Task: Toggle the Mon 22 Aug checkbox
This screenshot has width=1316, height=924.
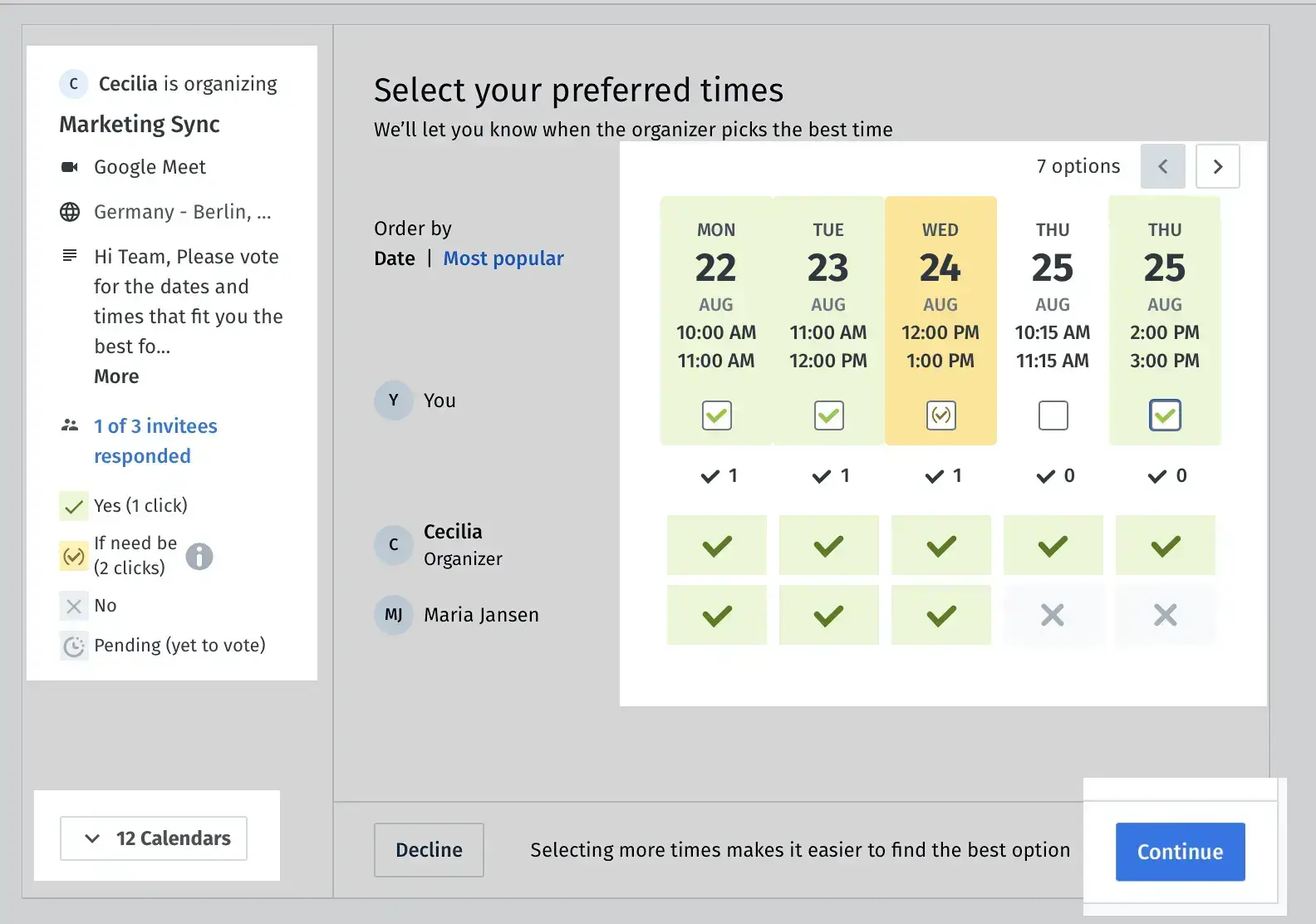Action: tap(717, 415)
